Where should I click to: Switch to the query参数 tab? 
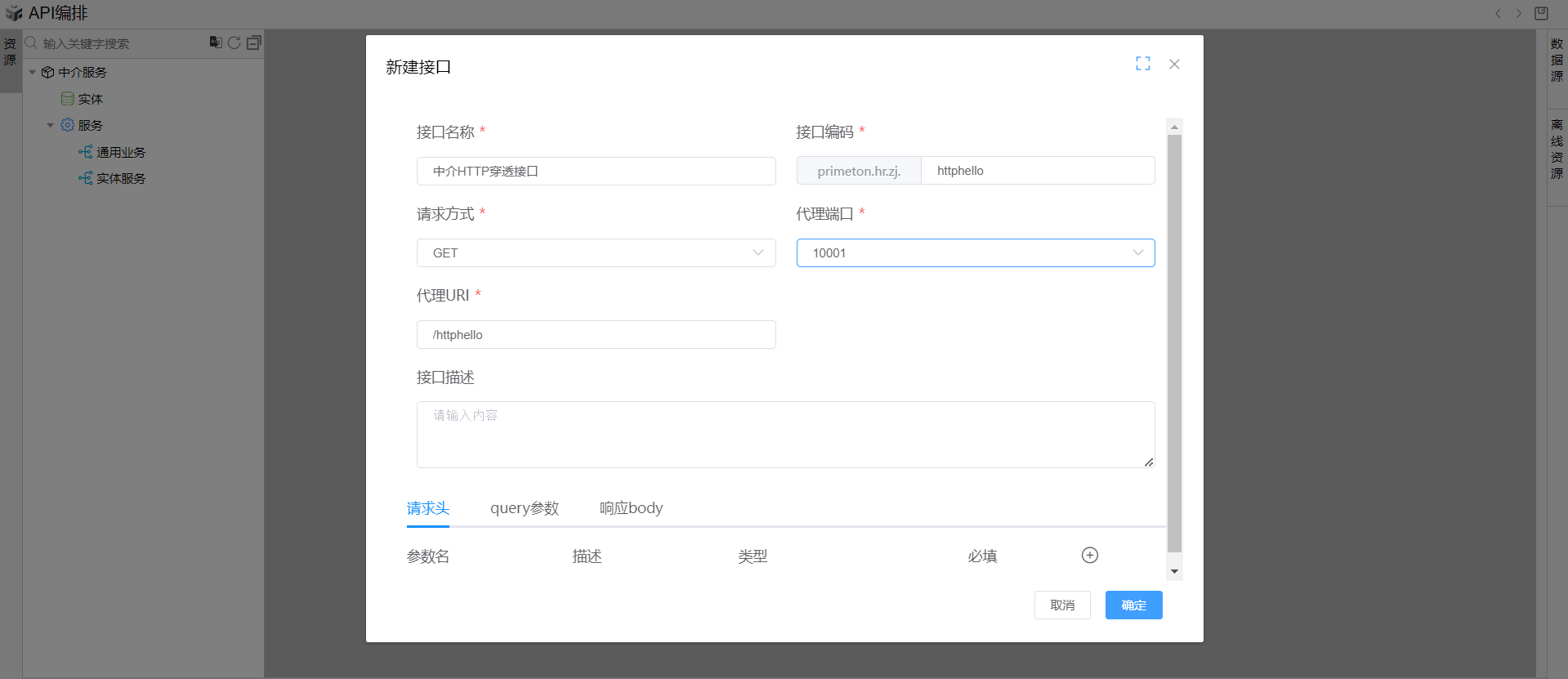(x=524, y=508)
